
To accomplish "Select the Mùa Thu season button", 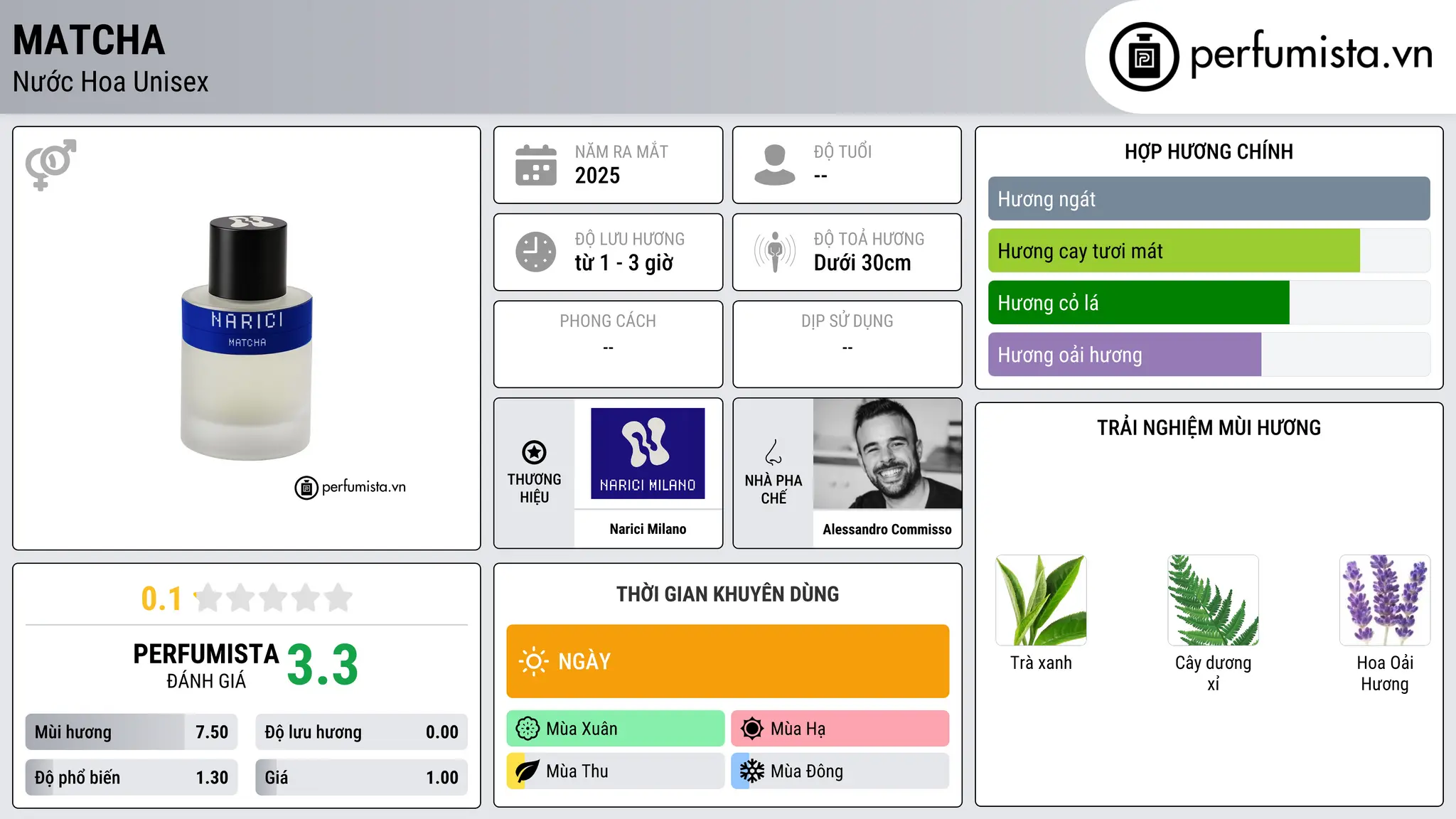I will coord(616,771).
